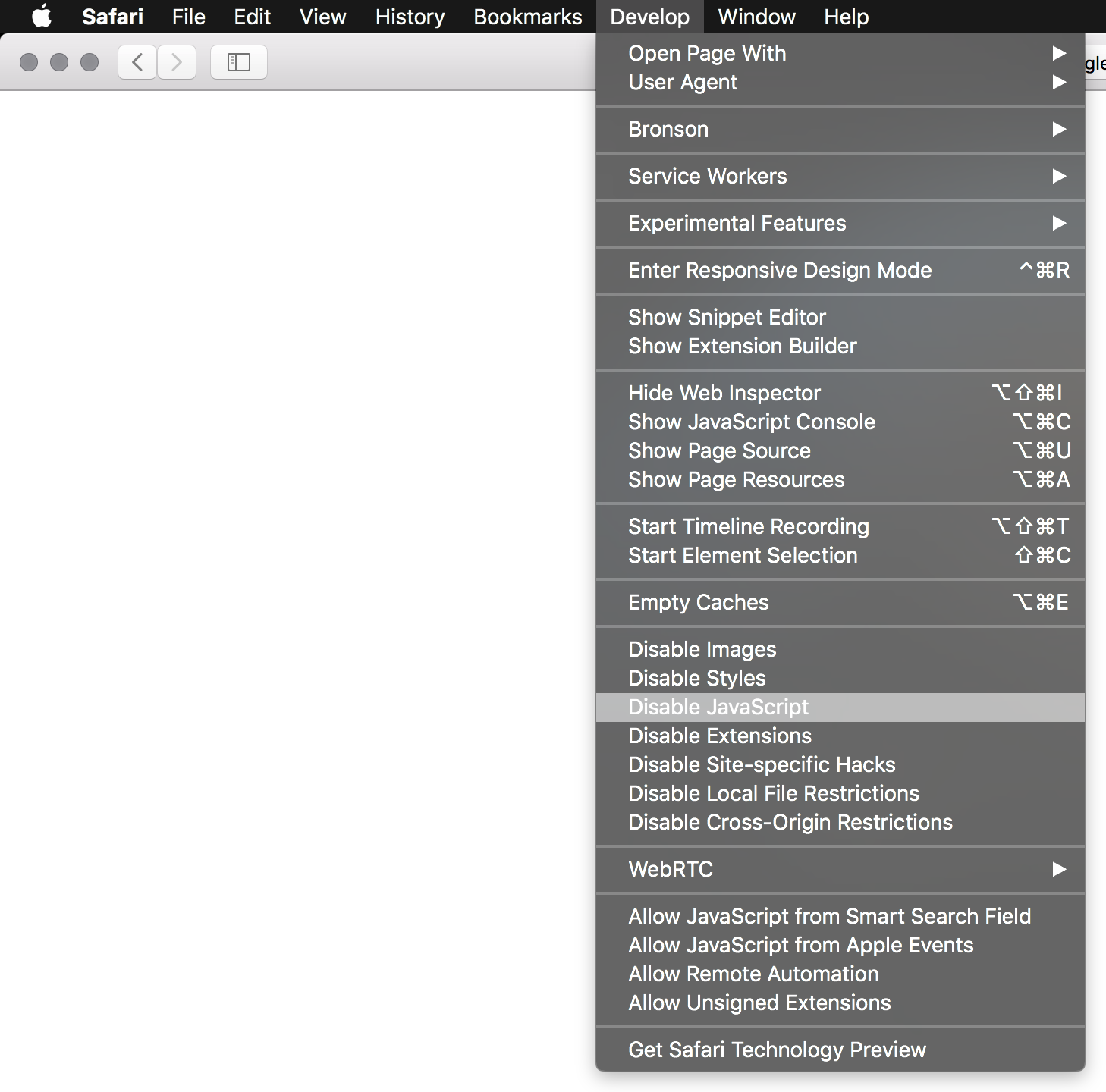This screenshot has height=1092, width=1106.
Task: Select Empty Caches
Action: pyautogui.click(x=840, y=602)
